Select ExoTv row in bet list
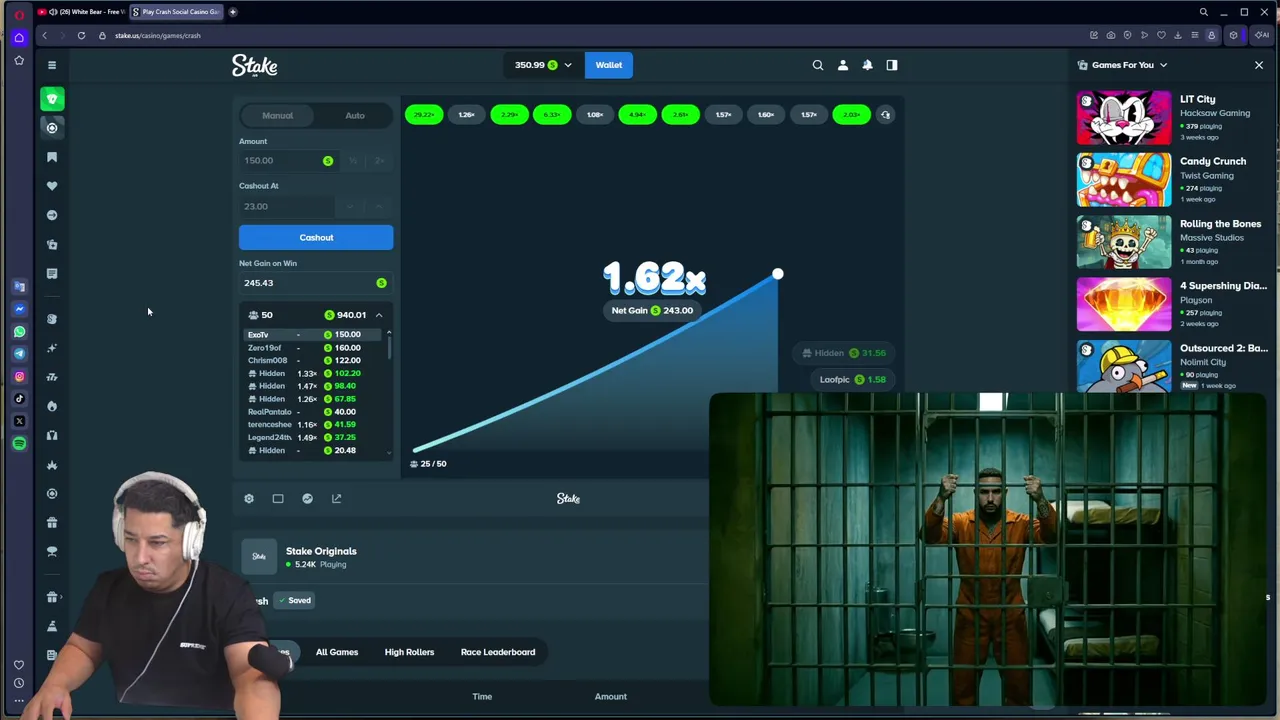1280x720 pixels. coord(314,335)
